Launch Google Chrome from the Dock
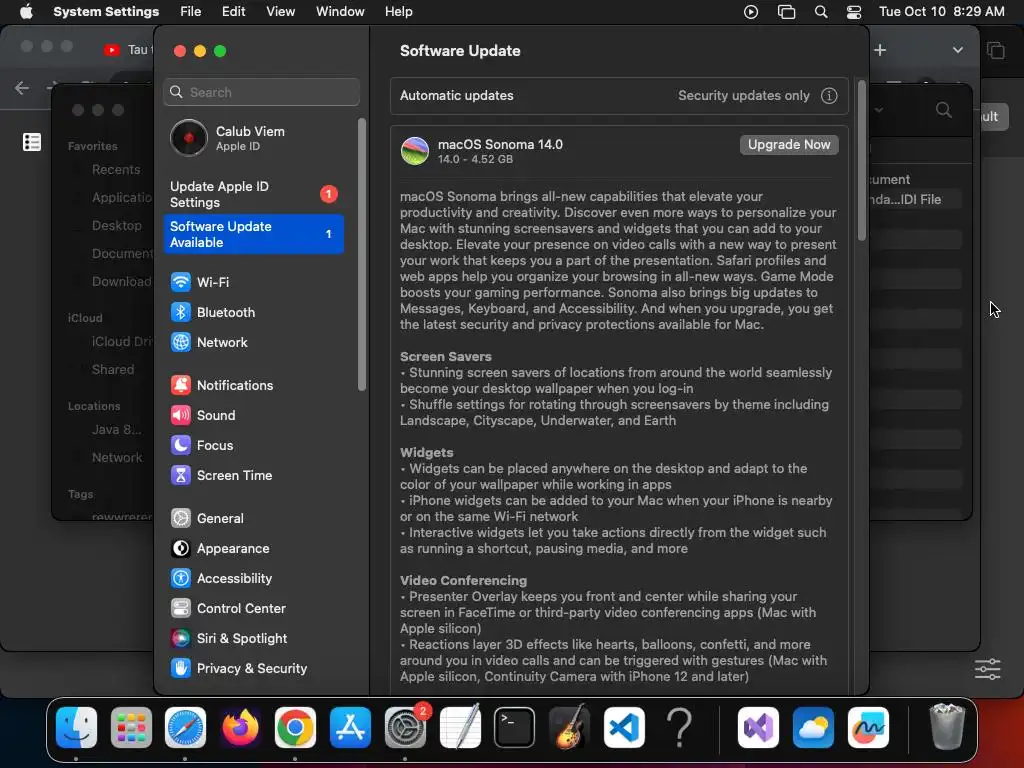Viewport: 1024px width, 768px height. click(x=295, y=727)
